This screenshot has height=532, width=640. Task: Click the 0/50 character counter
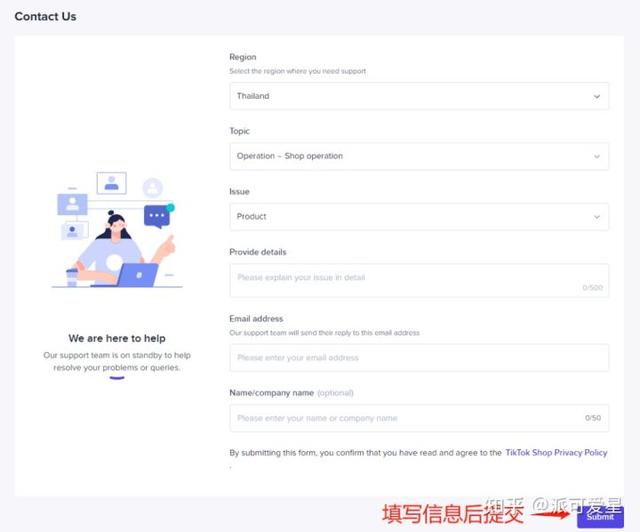point(593,418)
